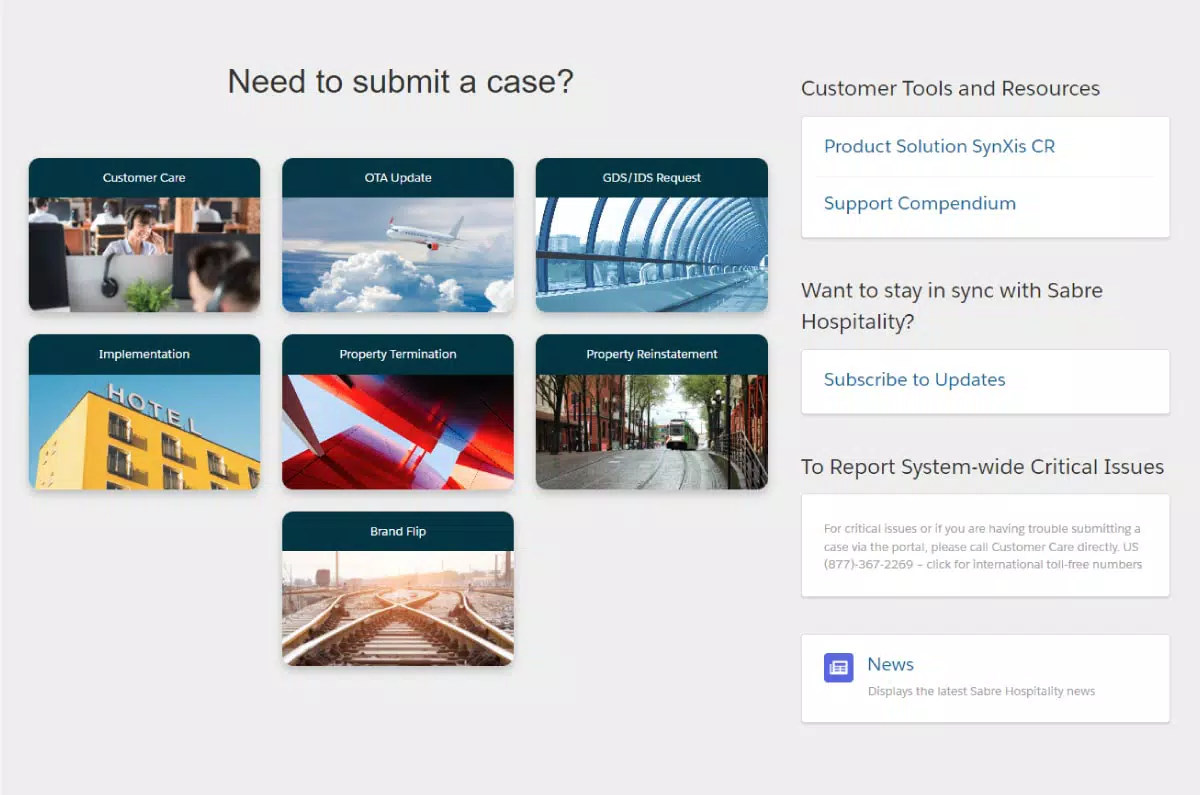This screenshot has width=1200, height=795.
Task: Open the GDS/IDS Request case tile
Action: pos(652,235)
